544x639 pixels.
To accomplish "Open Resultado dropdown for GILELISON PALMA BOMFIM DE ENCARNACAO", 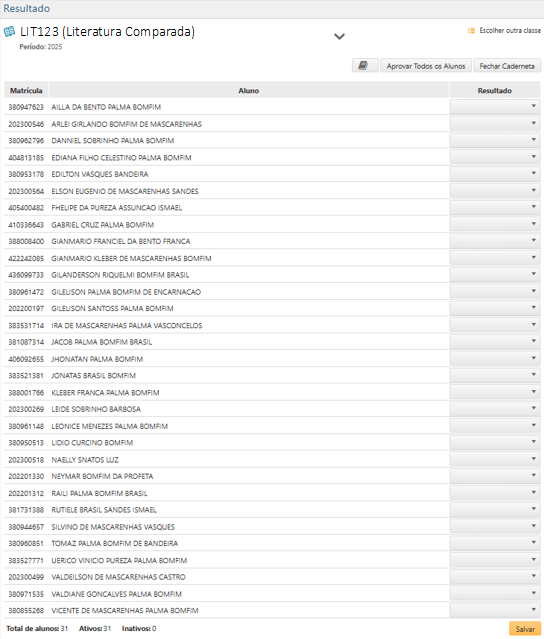I will click(x=495, y=291).
